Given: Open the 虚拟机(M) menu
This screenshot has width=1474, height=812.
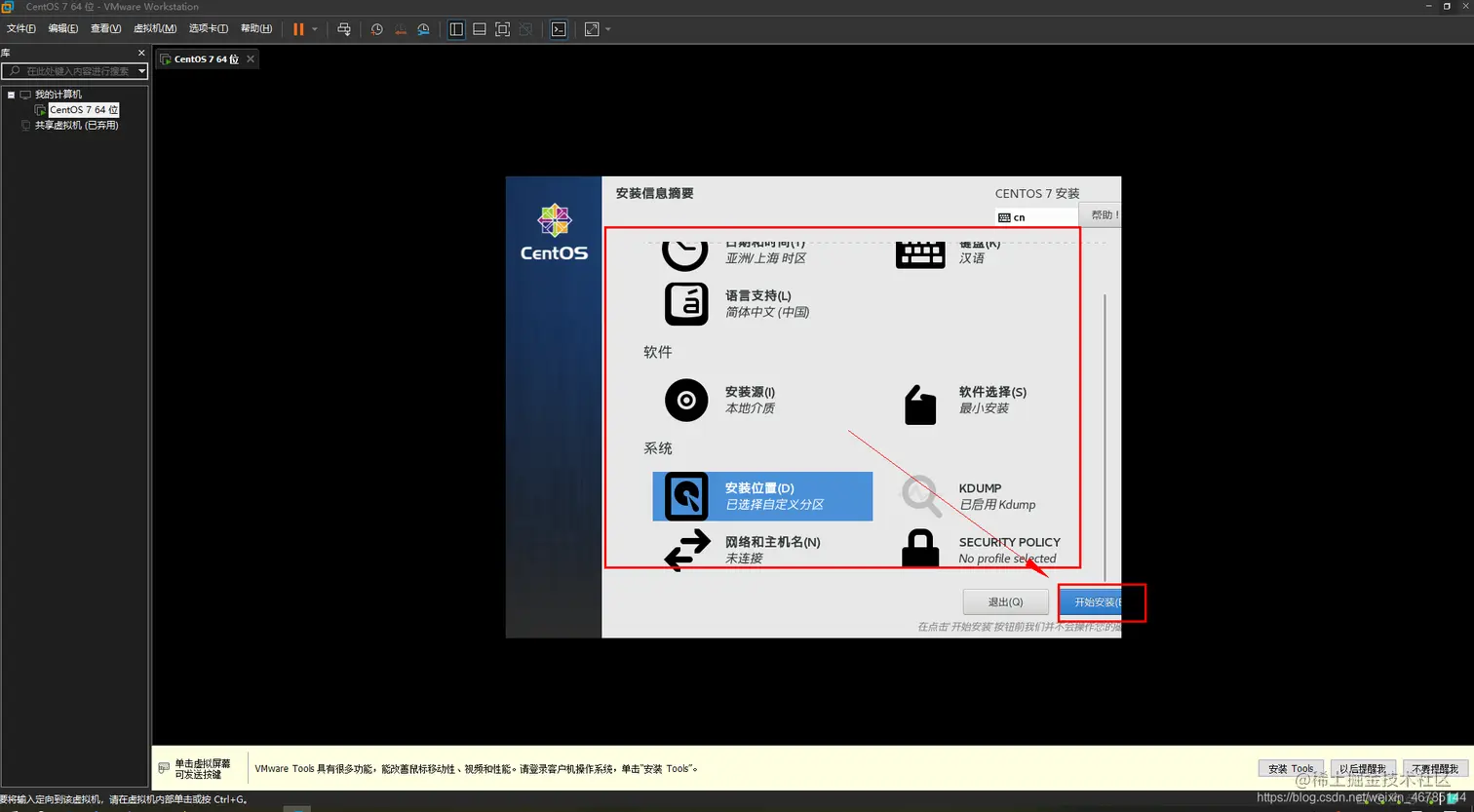Looking at the screenshot, I should point(155,28).
